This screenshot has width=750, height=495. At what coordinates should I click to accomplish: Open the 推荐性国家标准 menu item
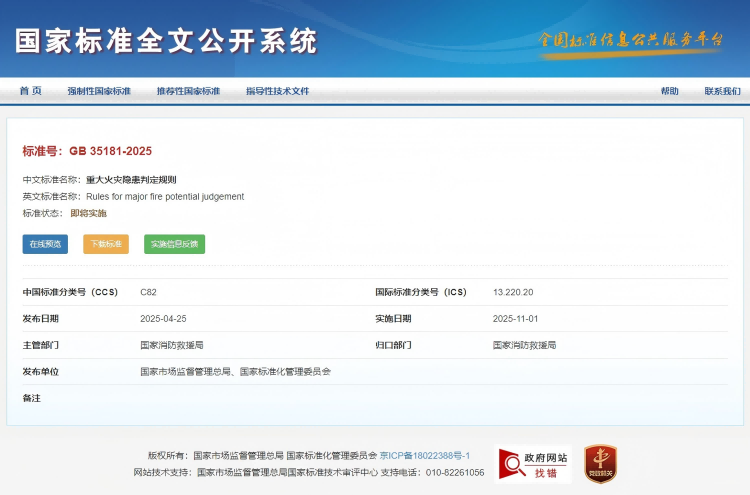188,91
